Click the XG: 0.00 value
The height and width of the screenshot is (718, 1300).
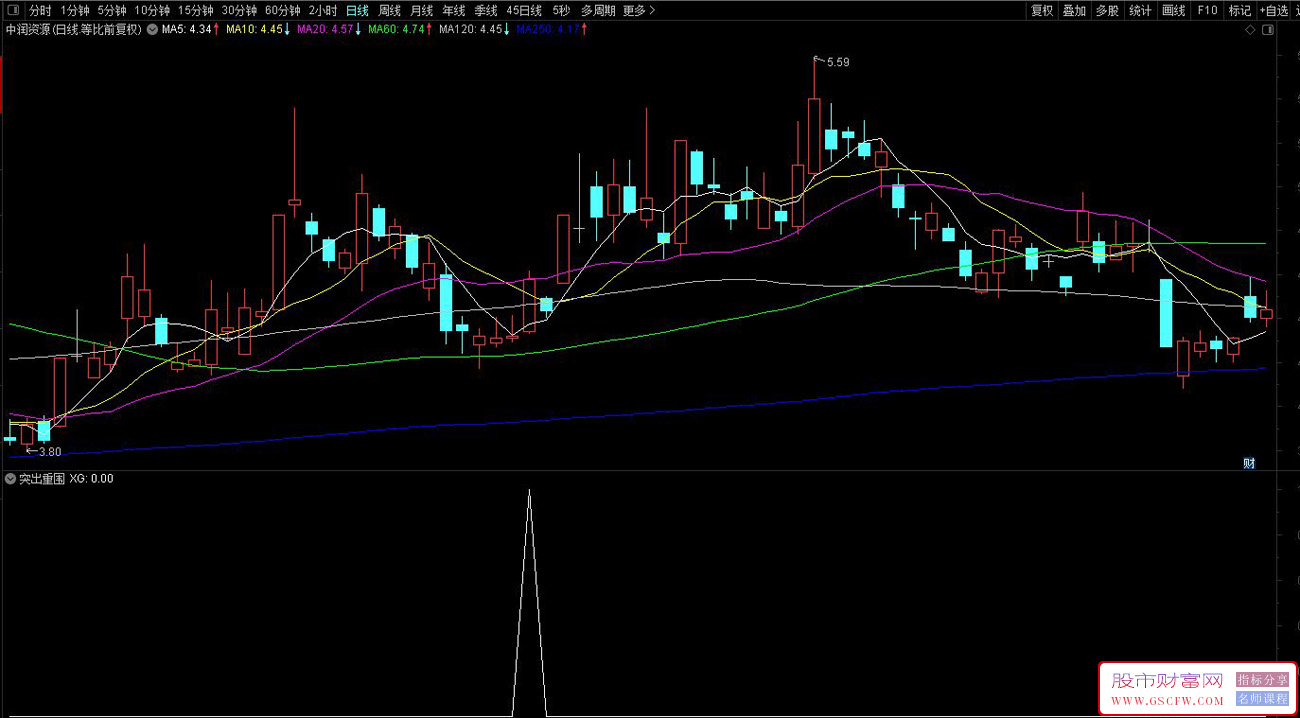coord(91,479)
